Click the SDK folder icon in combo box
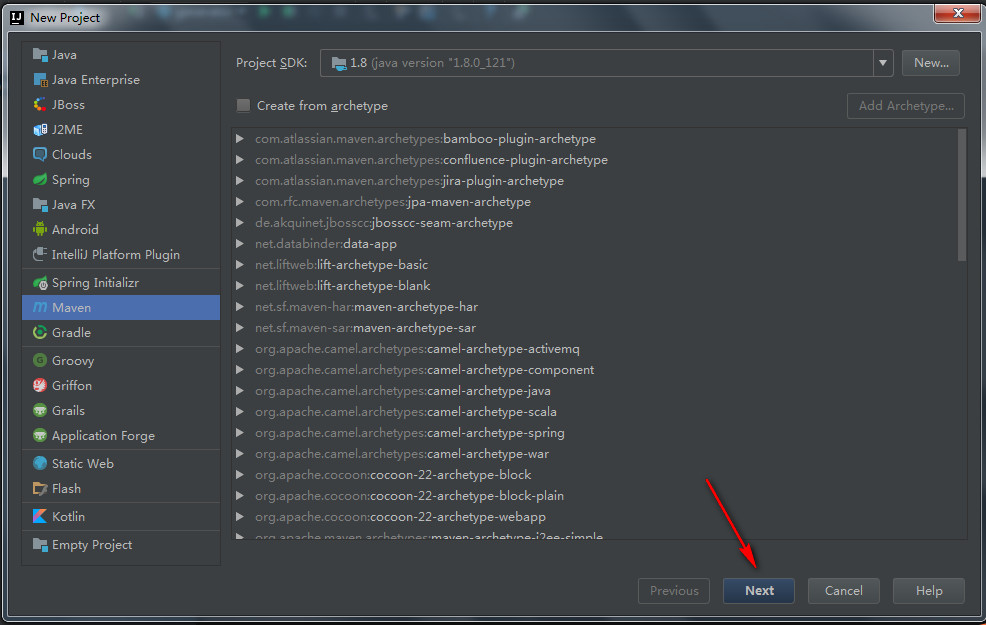986x625 pixels. click(339, 63)
